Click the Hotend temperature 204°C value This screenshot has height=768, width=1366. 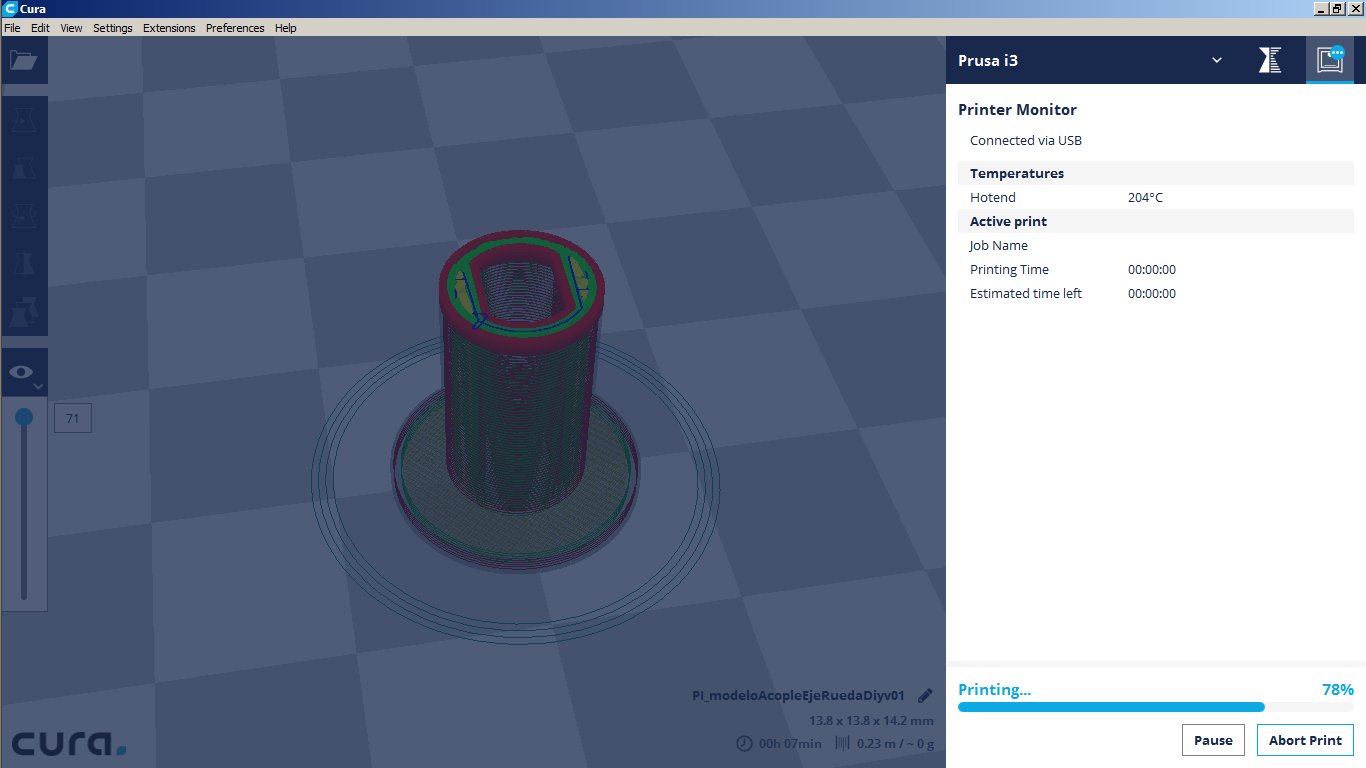point(1145,197)
